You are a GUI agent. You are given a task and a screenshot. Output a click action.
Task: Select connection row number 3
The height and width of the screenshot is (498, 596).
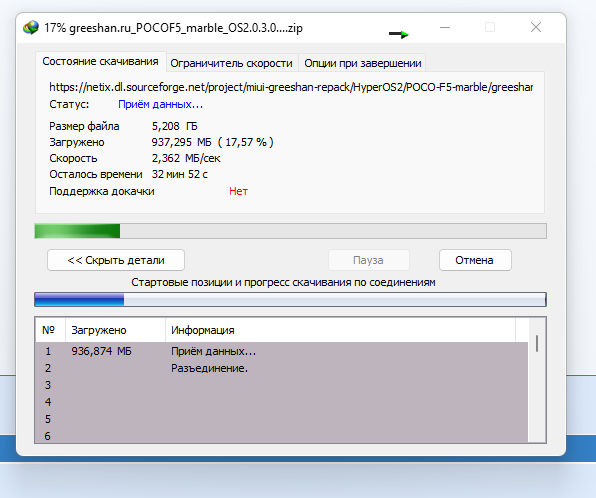(x=282, y=385)
